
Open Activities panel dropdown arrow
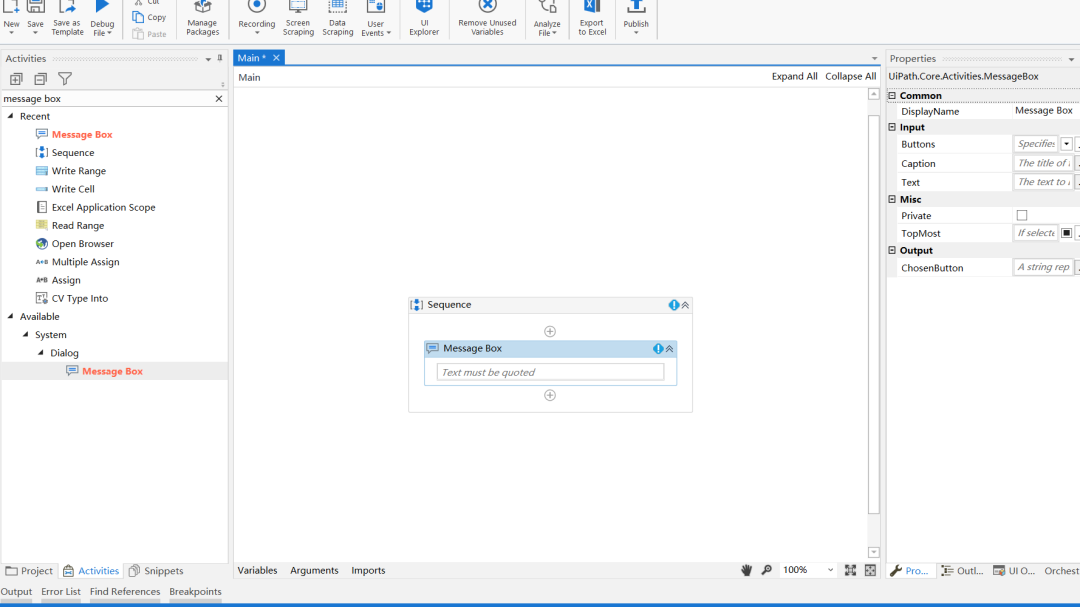[x=208, y=59]
